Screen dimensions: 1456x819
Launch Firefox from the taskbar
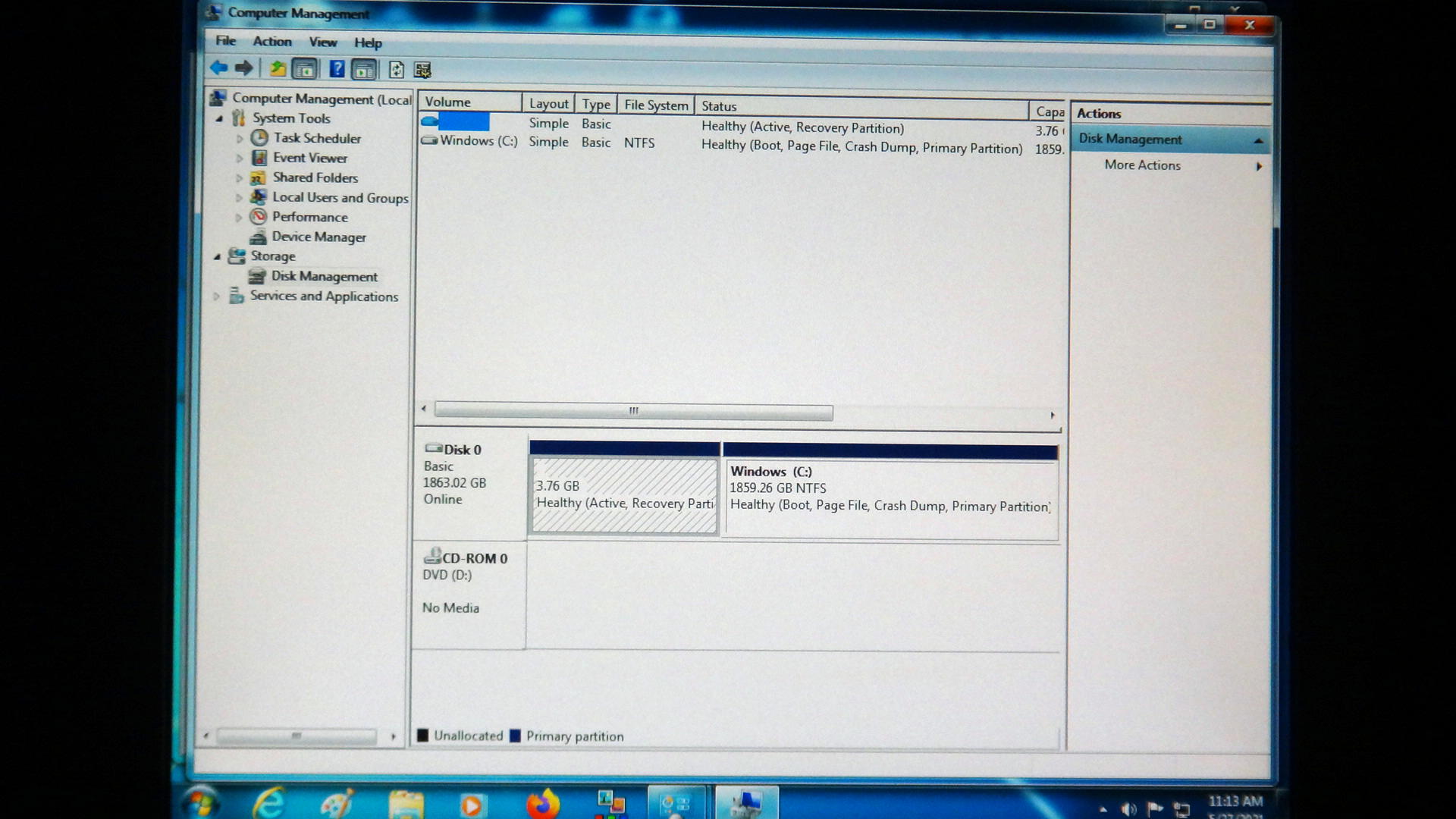(x=543, y=804)
